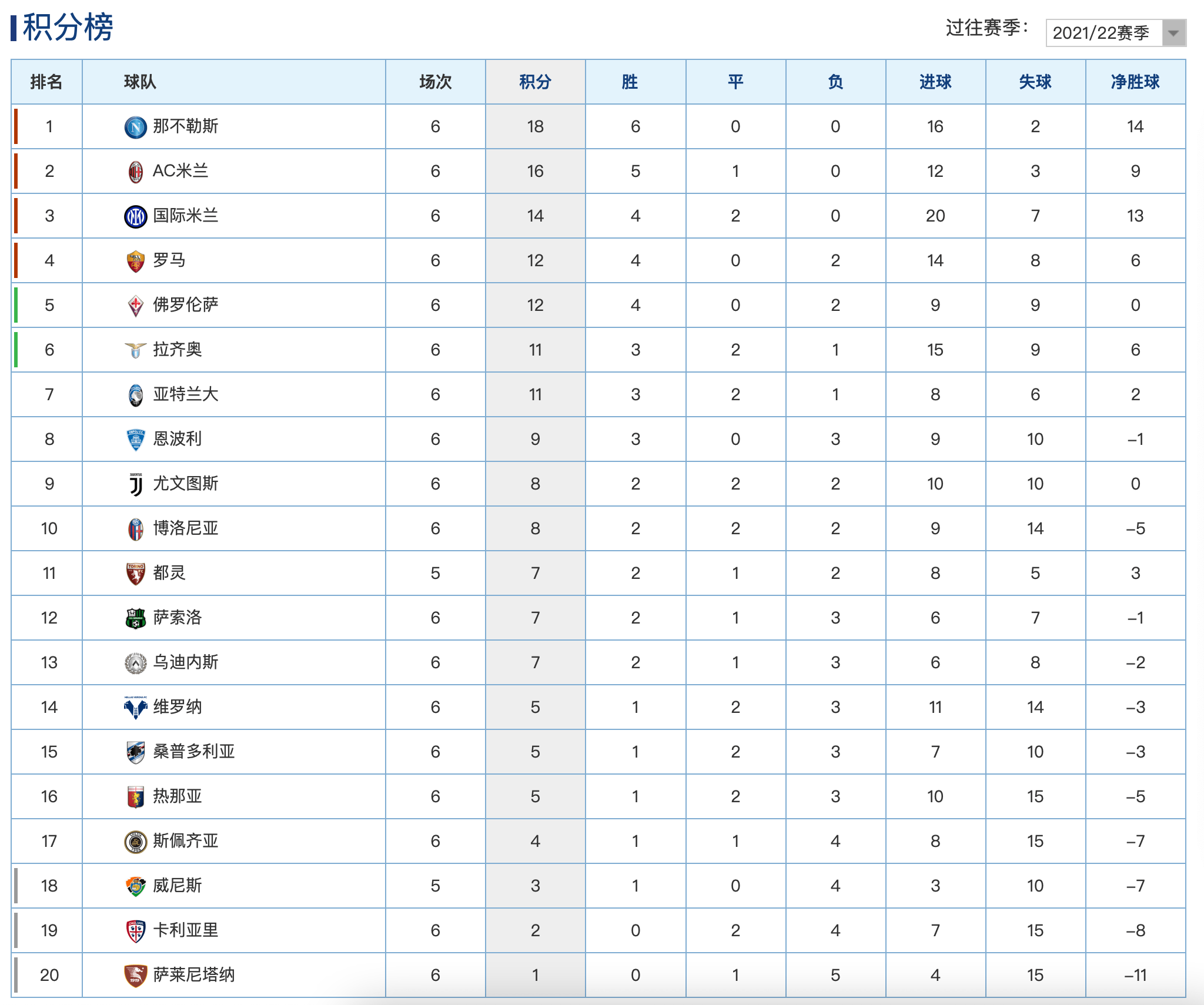
Task: Click the 排名 column header
Action: [x=46, y=82]
